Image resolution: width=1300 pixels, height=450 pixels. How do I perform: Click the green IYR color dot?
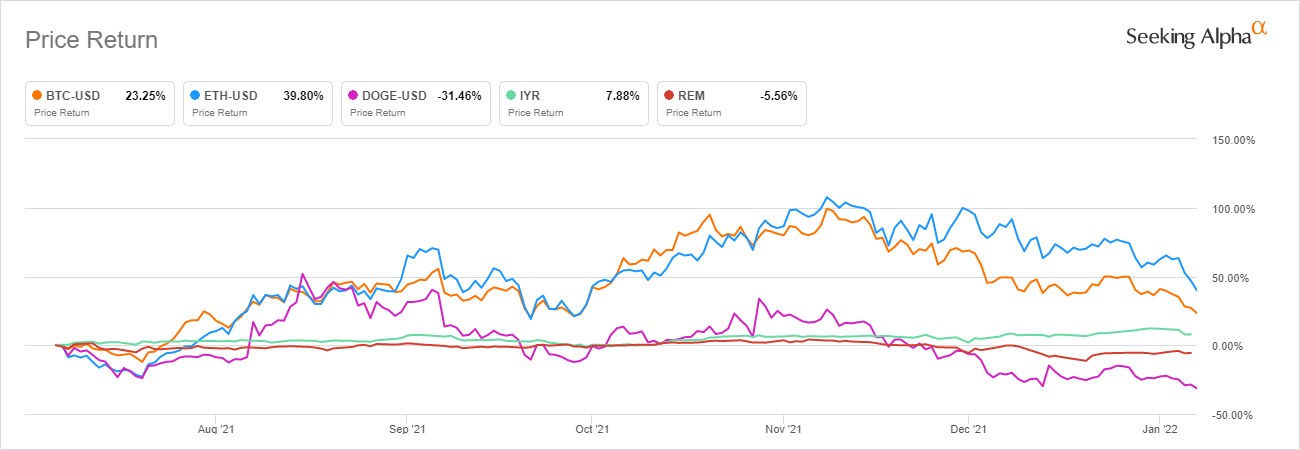pyautogui.click(x=511, y=96)
